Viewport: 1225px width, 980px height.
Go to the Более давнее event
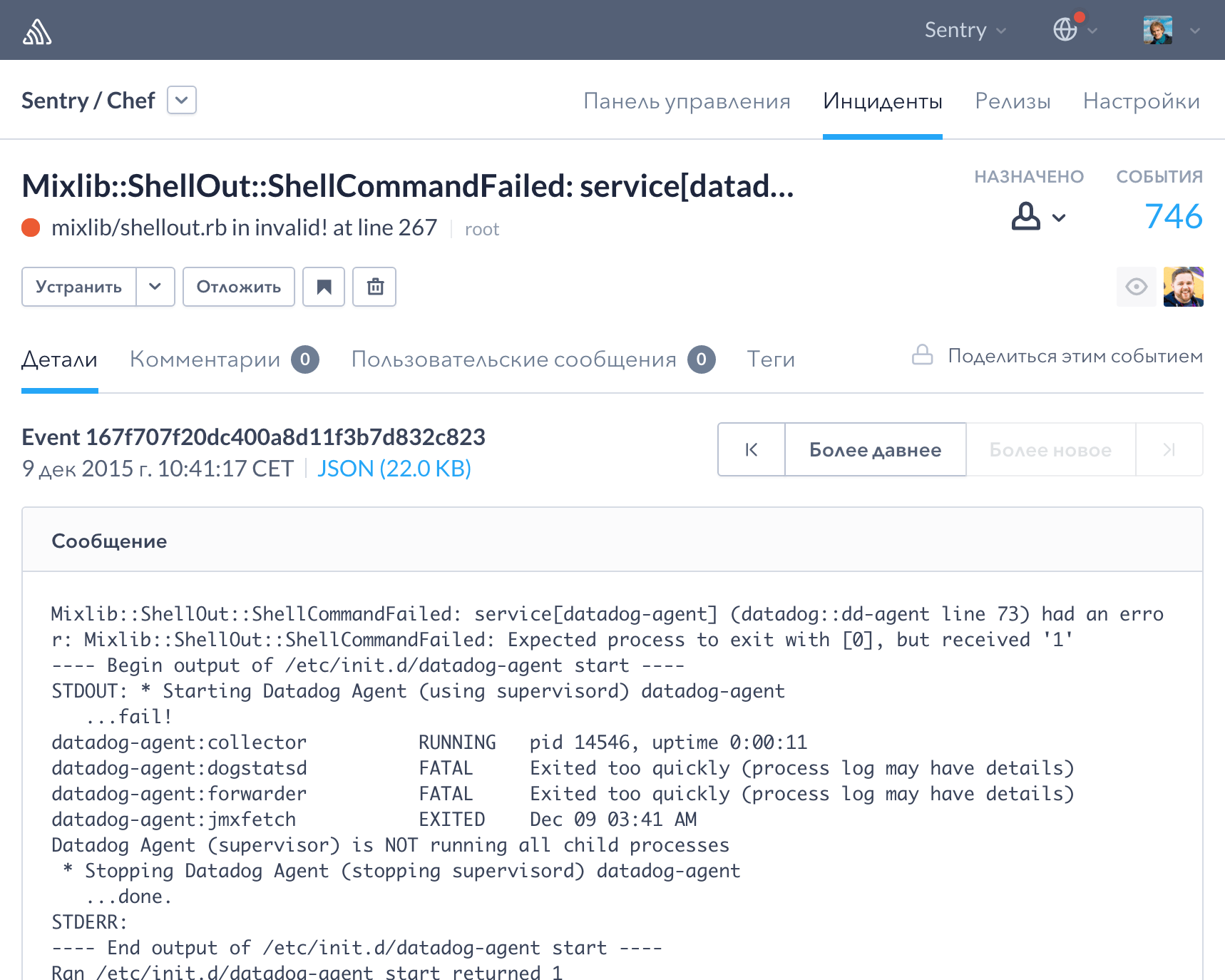[876, 449]
